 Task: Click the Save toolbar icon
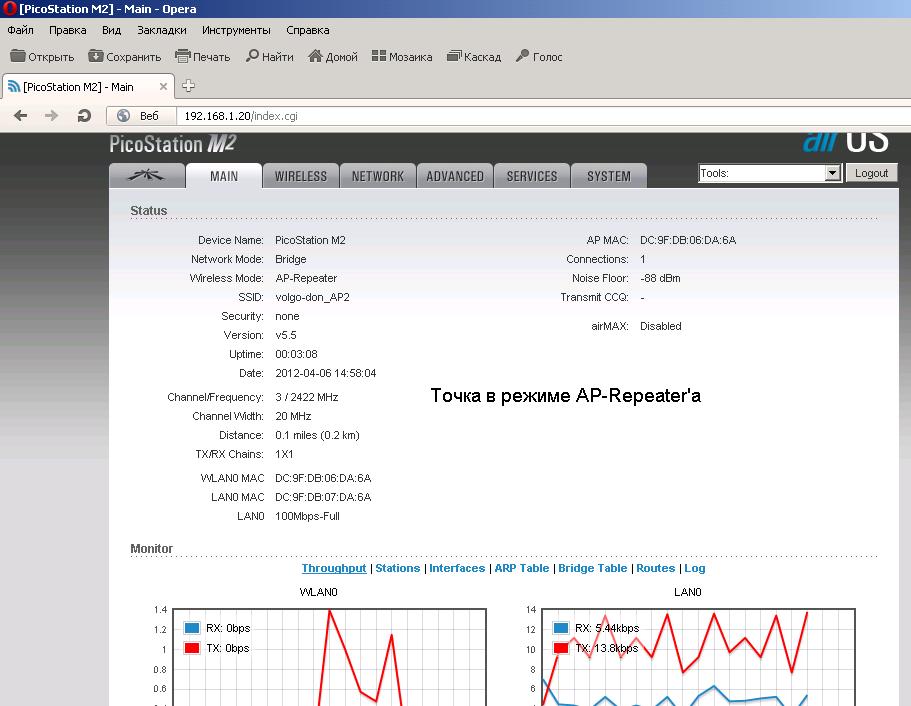pos(95,56)
